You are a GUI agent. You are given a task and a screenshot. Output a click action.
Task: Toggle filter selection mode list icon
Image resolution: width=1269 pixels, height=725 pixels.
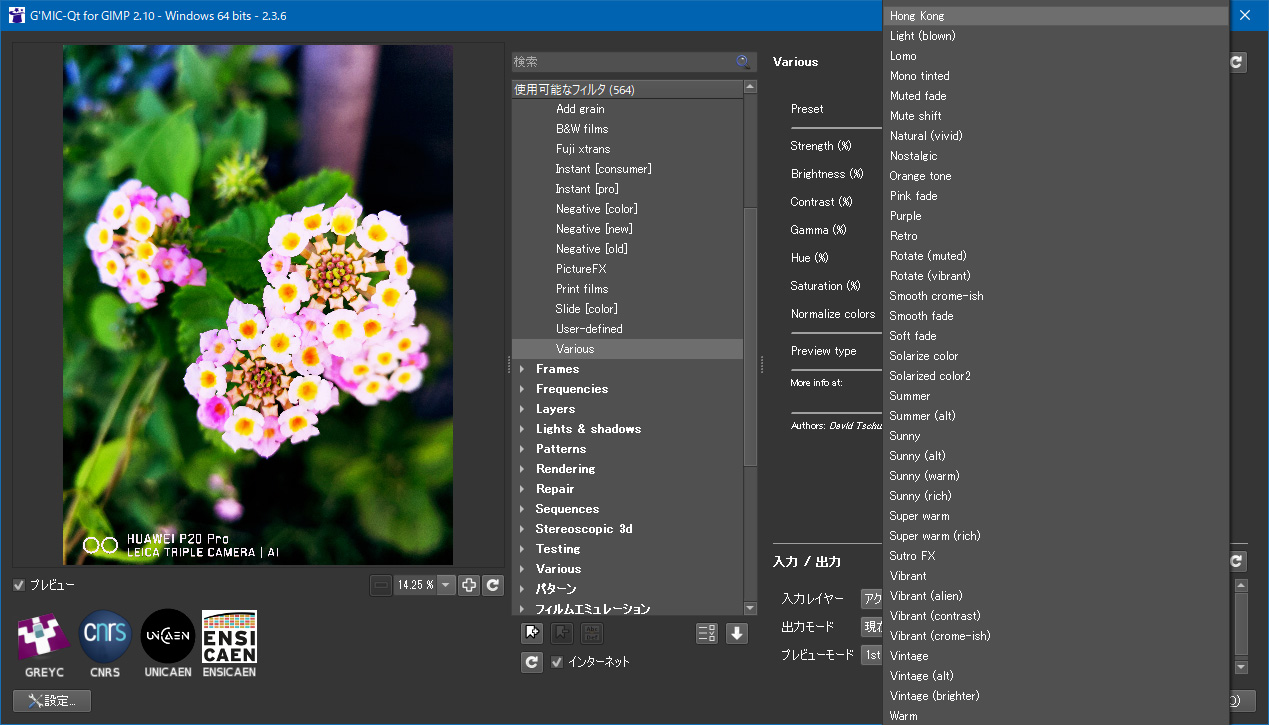[707, 633]
